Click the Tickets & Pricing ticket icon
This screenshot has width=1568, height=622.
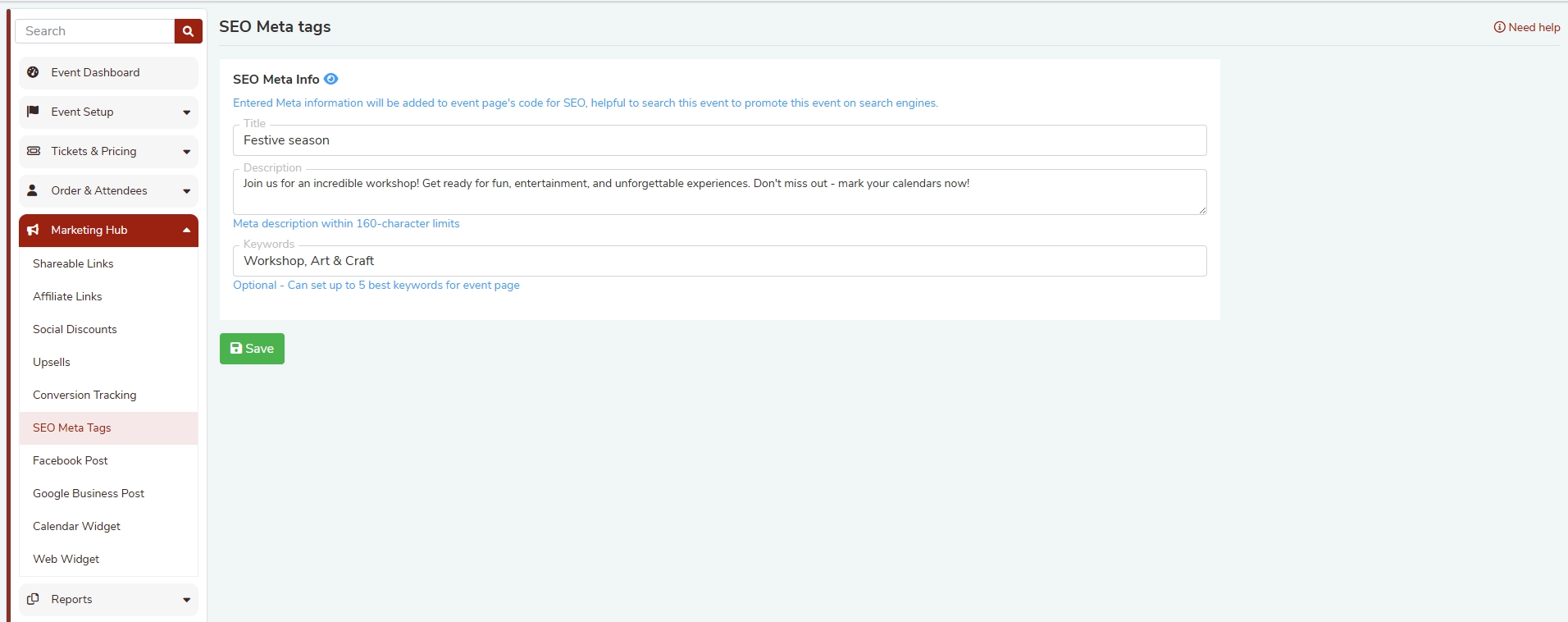coord(34,151)
